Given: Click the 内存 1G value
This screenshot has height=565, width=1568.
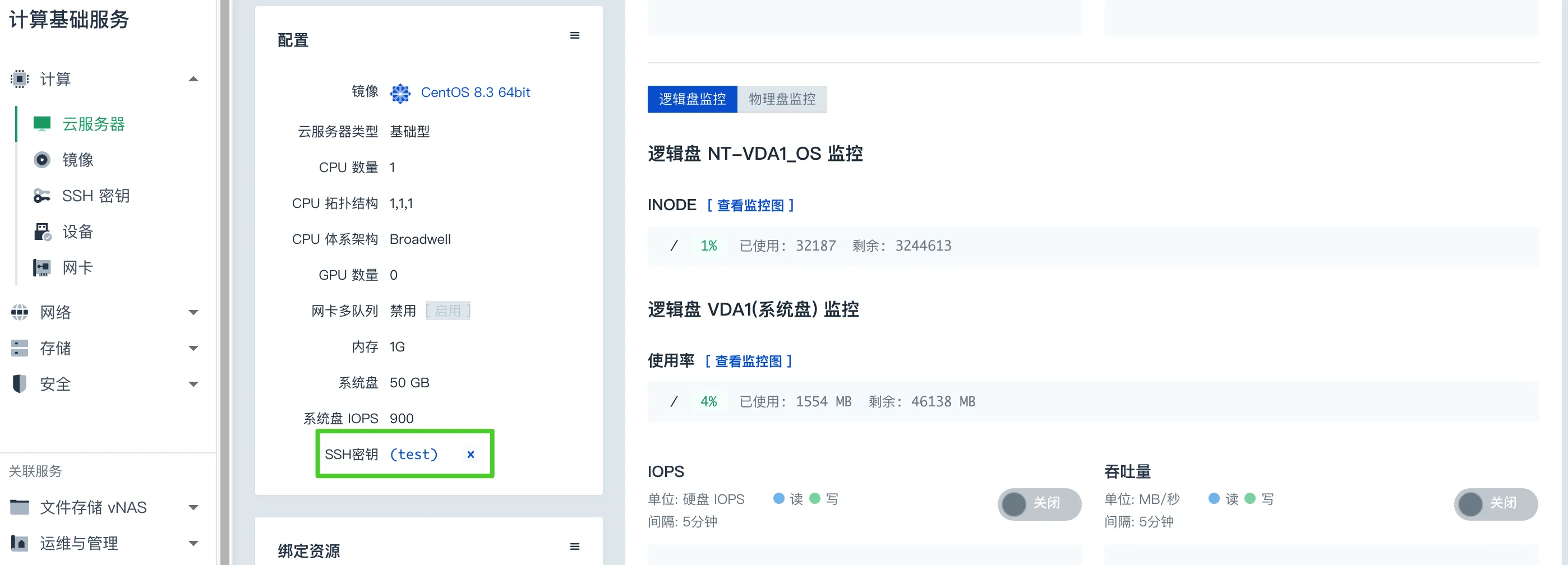Looking at the screenshot, I should coord(397,346).
